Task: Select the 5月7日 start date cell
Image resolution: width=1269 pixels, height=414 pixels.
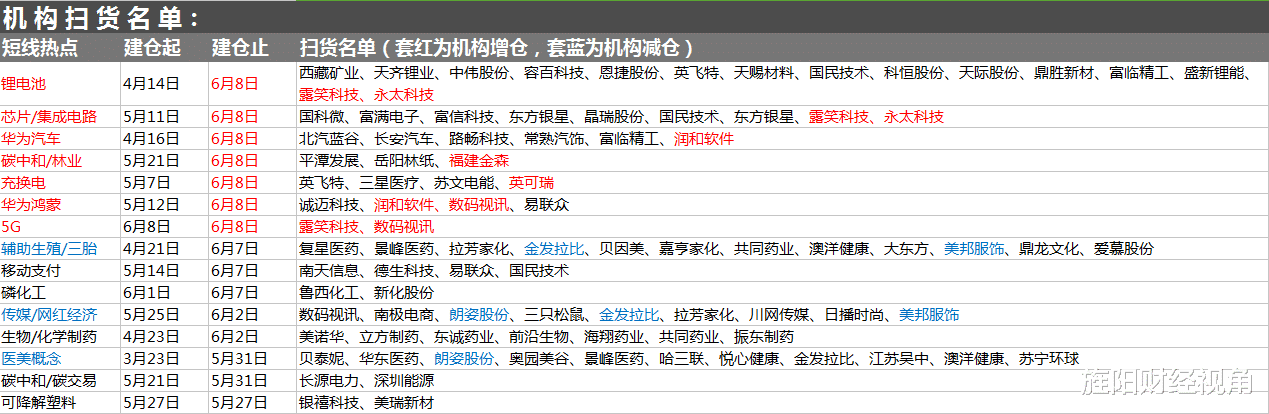Action: pyautogui.click(x=147, y=182)
